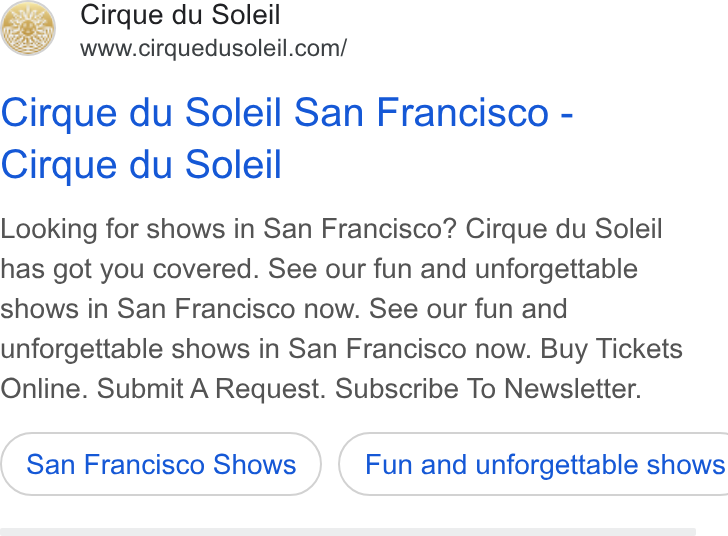Screen dimensions: 728x536
Task: Click the www.cirquedusoleil.com/ URL text
Action: pos(213,48)
